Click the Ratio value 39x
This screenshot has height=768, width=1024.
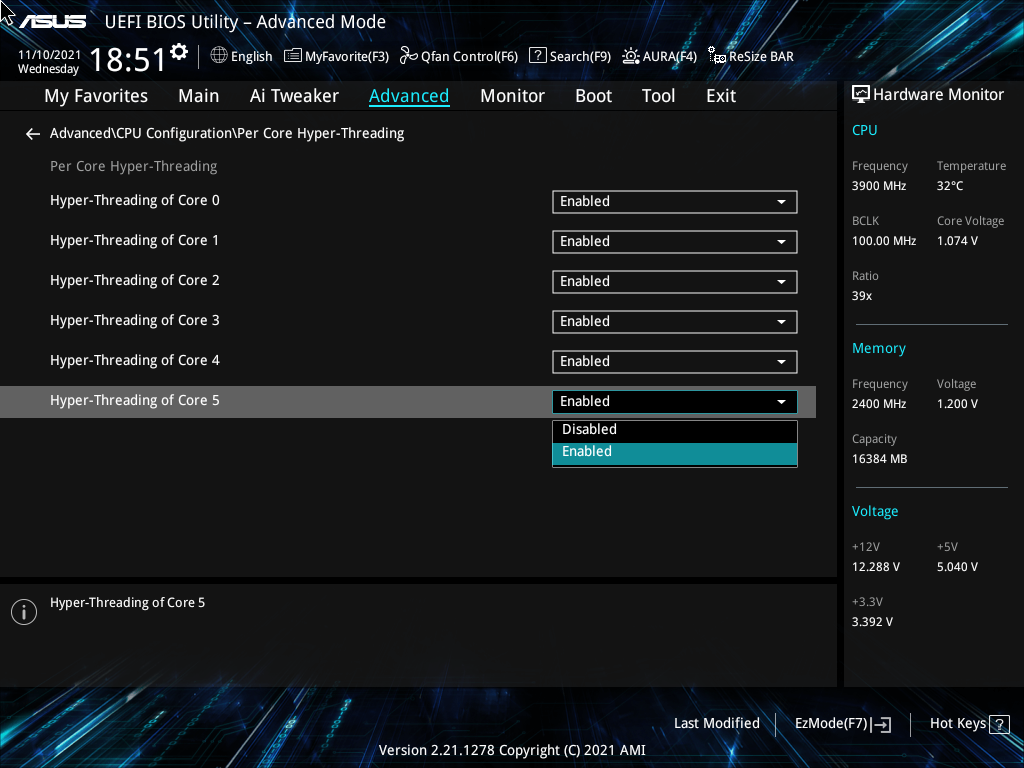pos(861,296)
